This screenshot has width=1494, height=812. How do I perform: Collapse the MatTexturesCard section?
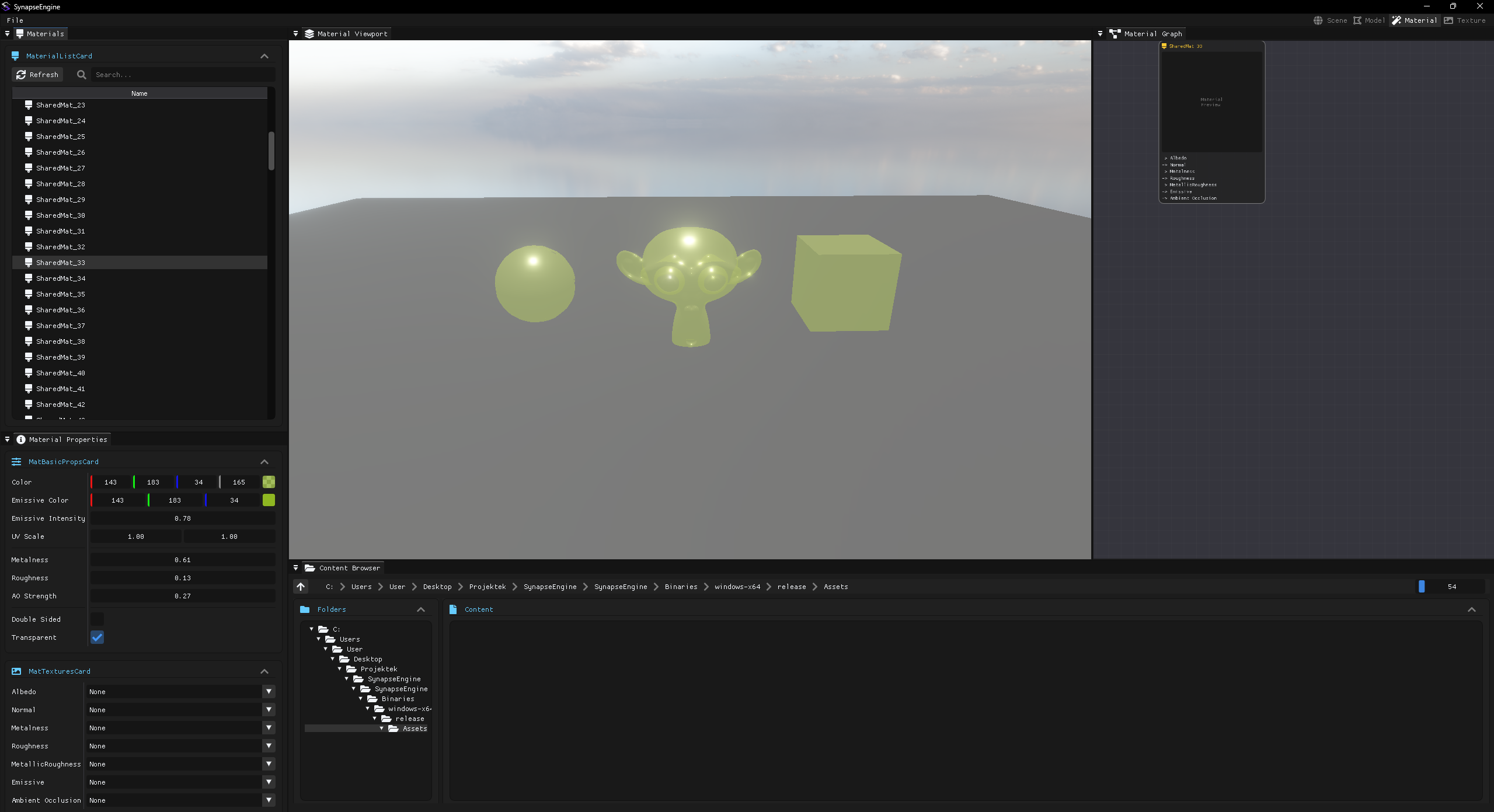pyautogui.click(x=264, y=671)
